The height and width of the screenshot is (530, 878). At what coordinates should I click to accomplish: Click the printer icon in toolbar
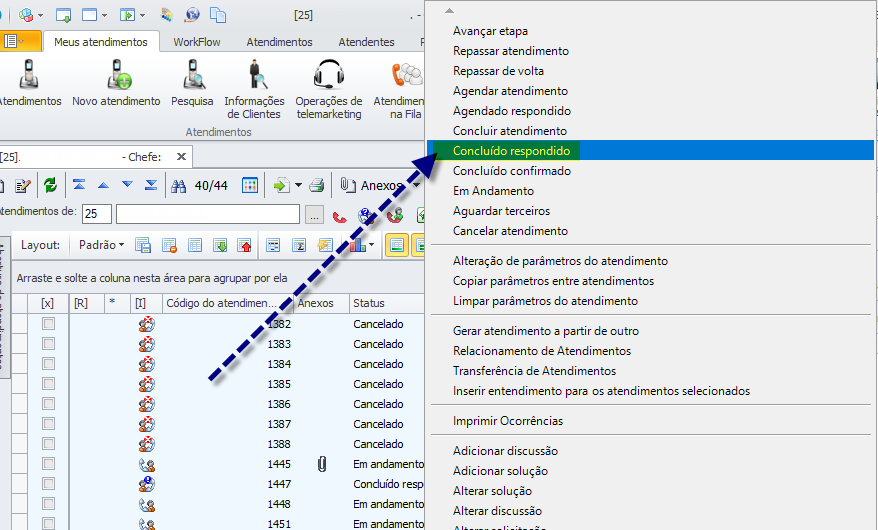coord(317,185)
